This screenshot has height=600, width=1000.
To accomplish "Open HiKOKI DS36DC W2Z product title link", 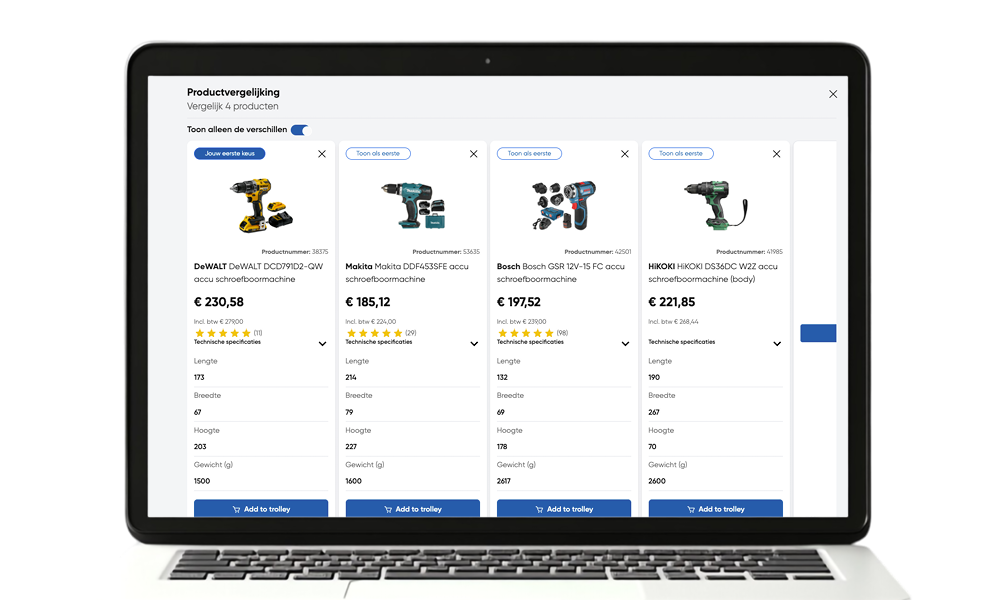I will tap(713, 273).
